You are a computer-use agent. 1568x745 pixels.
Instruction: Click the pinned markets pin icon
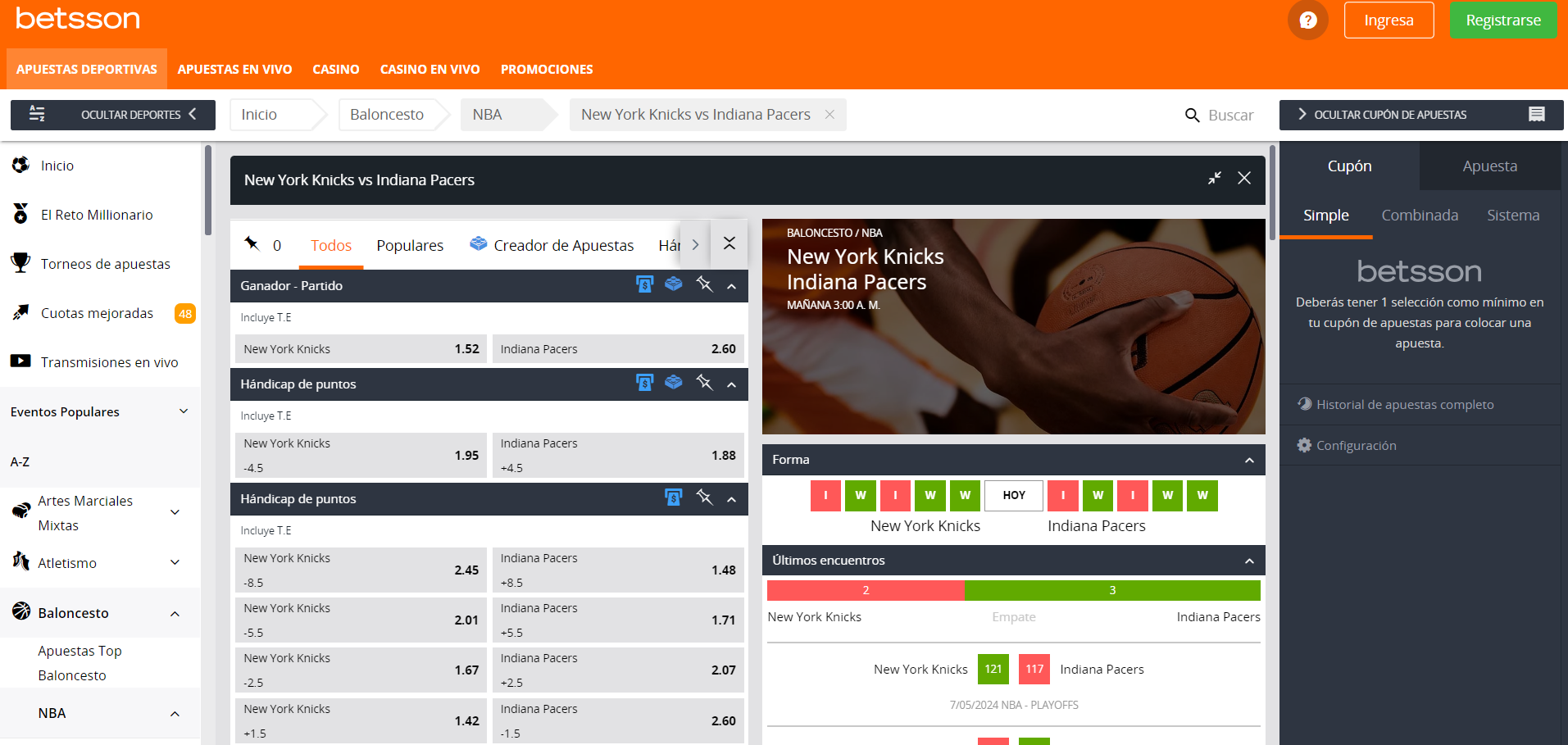[252, 243]
